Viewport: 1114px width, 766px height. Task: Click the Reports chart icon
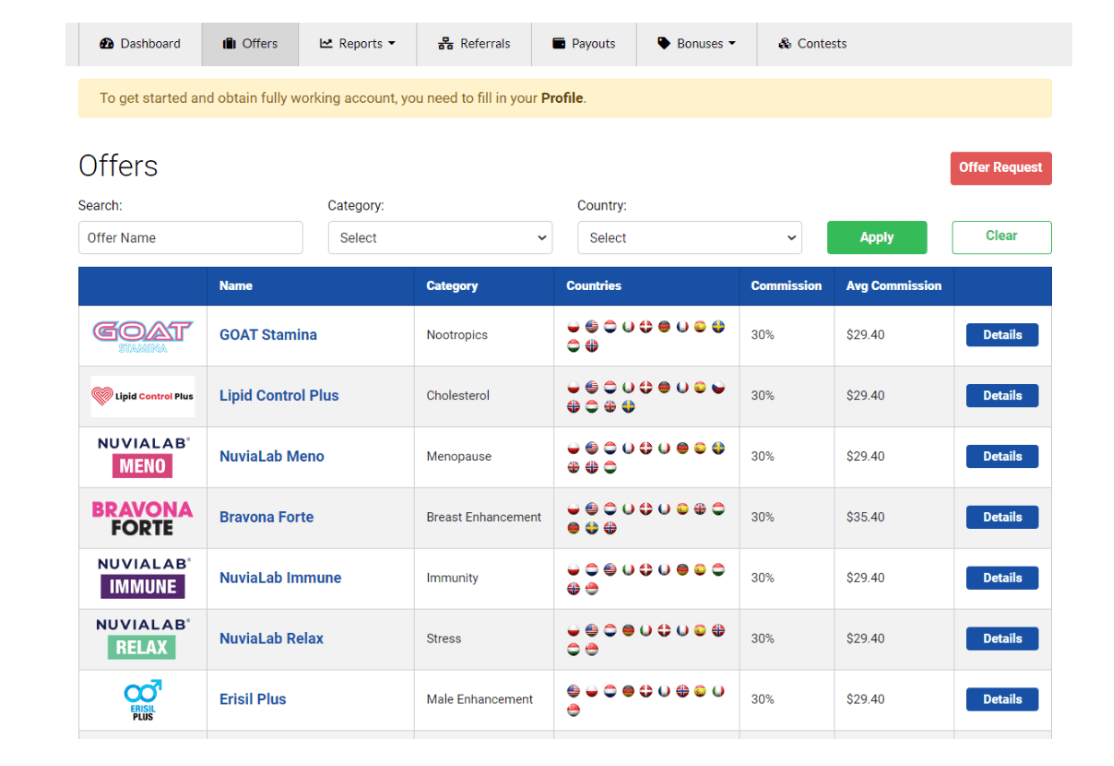pos(326,43)
